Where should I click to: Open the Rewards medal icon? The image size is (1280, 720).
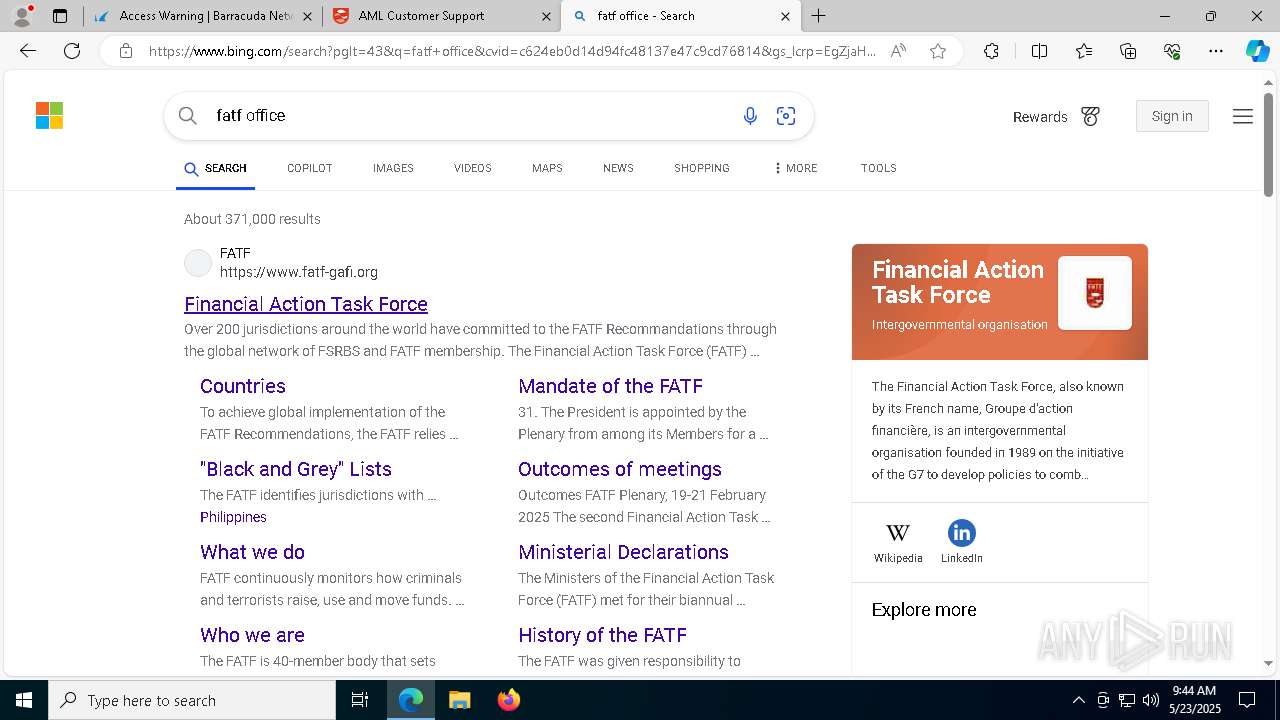[1091, 117]
